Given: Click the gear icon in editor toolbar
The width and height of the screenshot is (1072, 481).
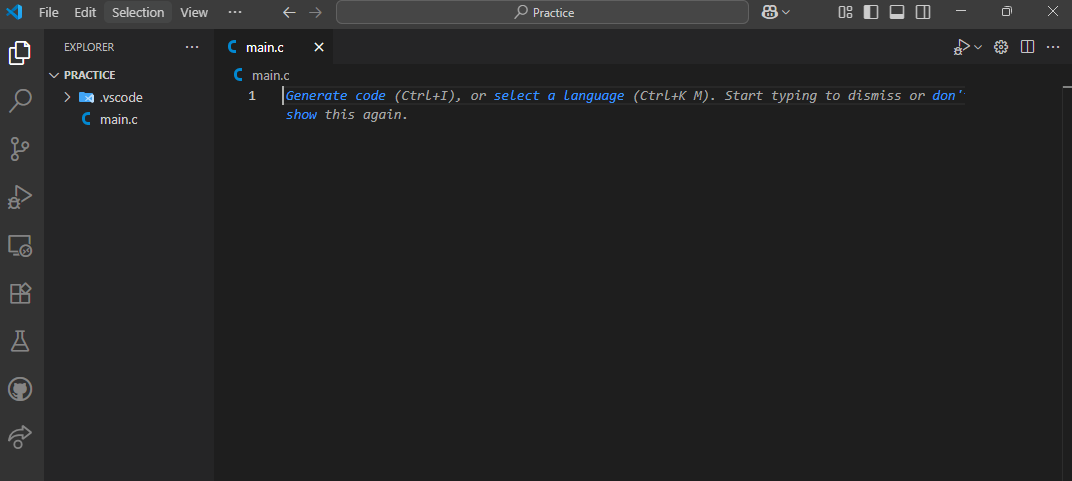Looking at the screenshot, I should tap(1000, 47).
